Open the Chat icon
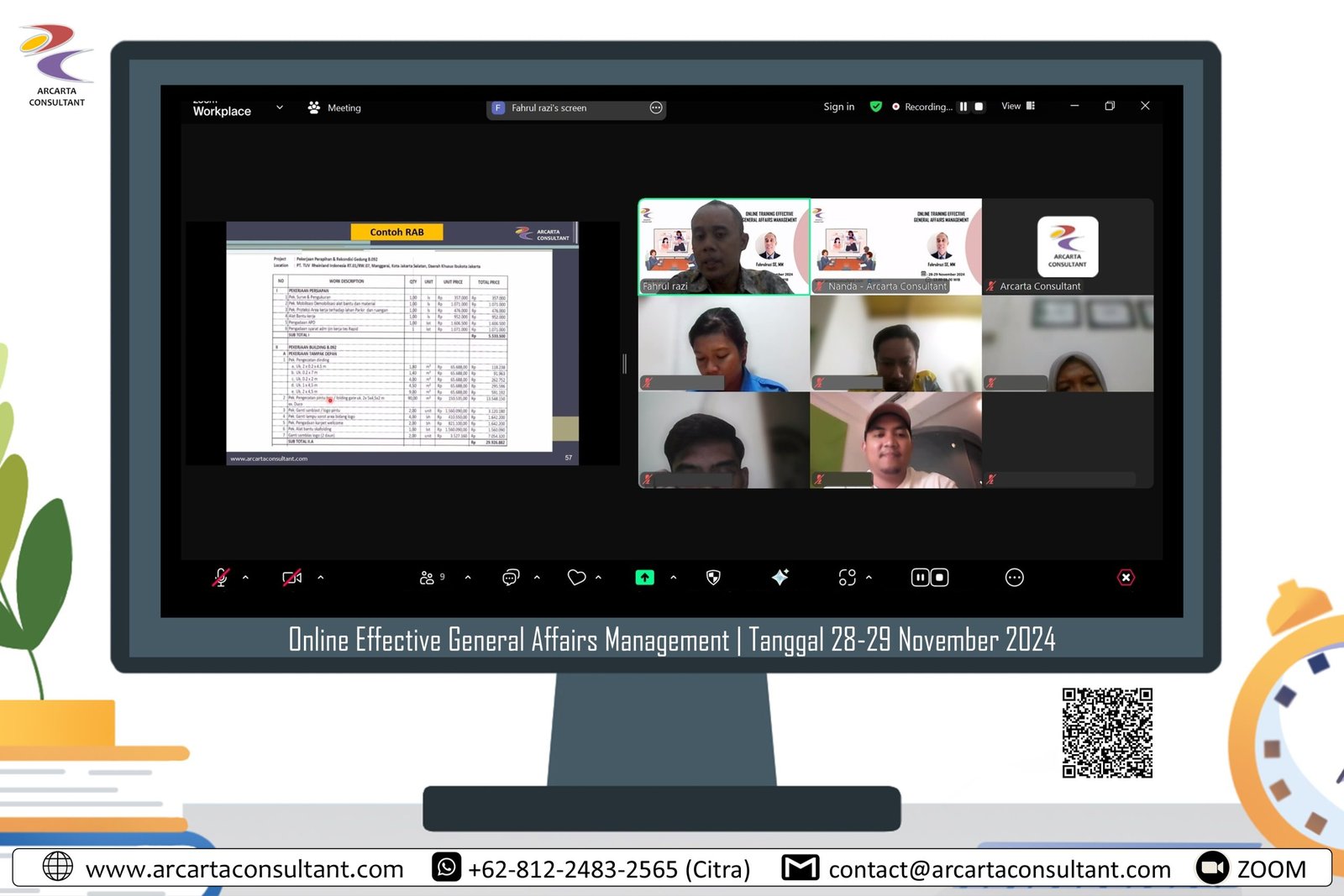1344x896 pixels. tap(510, 578)
